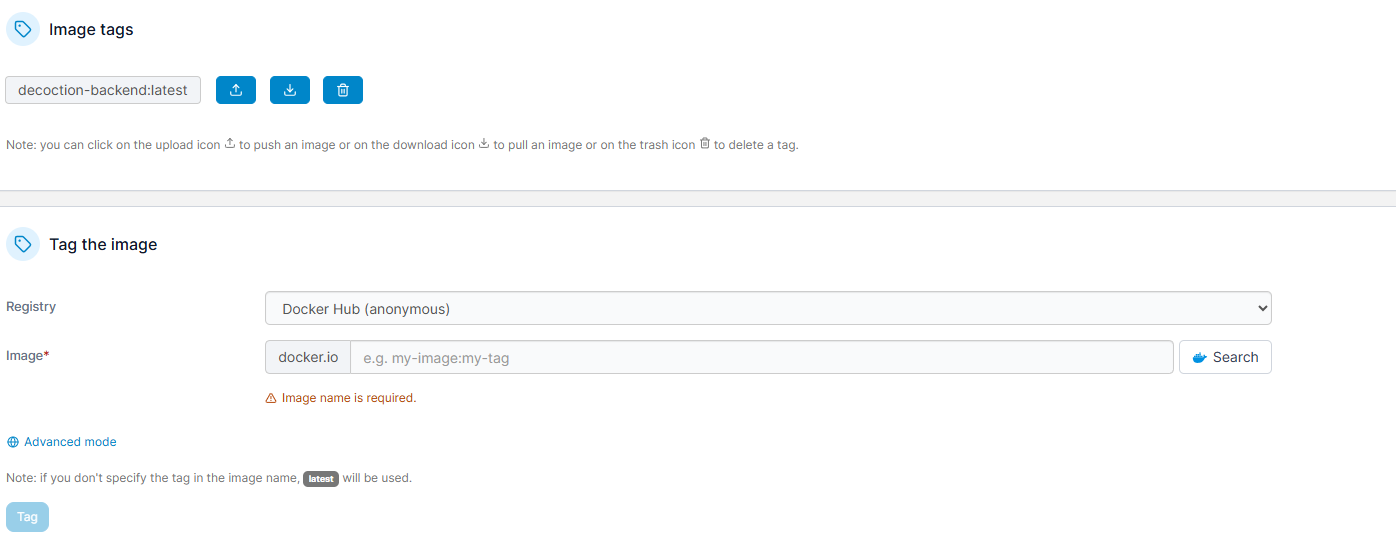Click the Tag the image section heading
1396x550 pixels.
103,244
